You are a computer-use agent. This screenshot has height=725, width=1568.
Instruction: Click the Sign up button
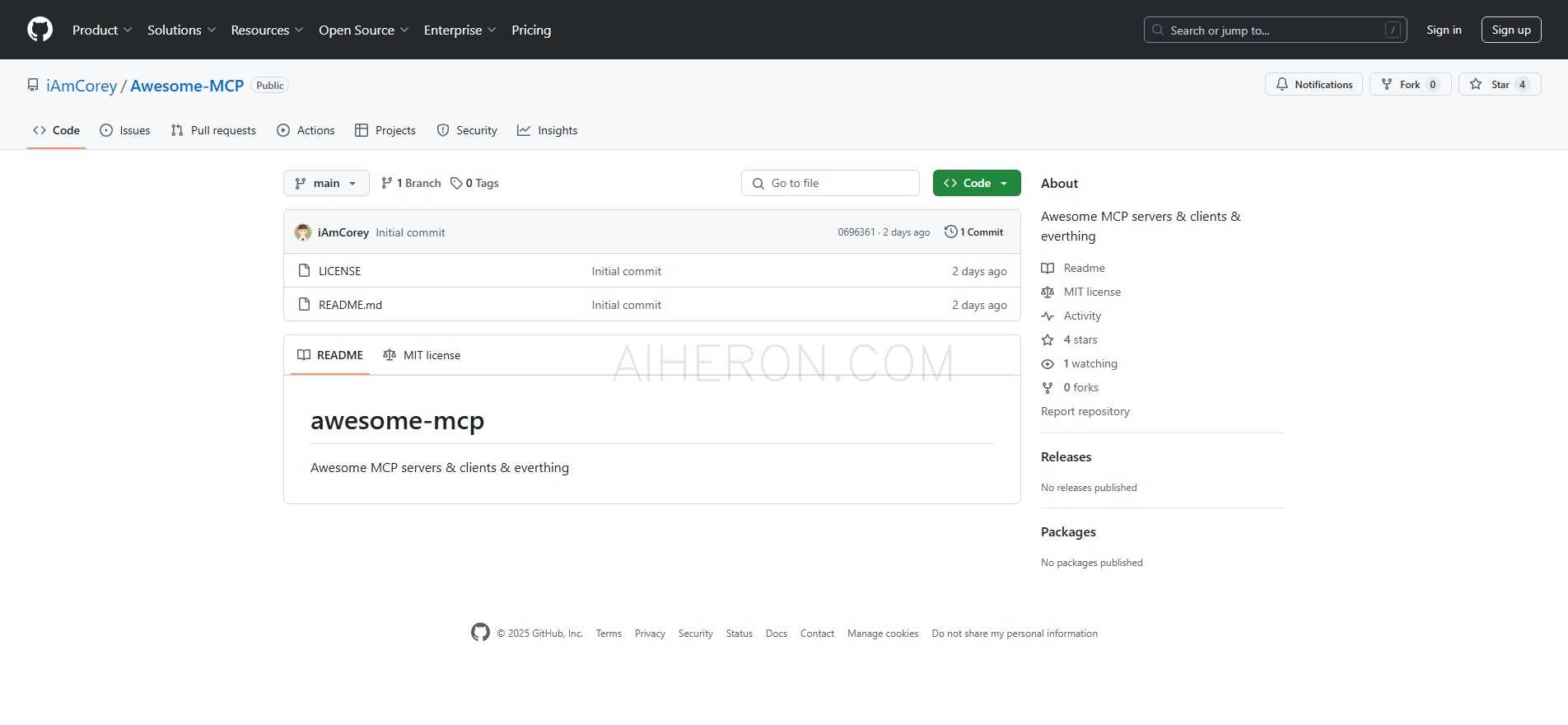(x=1511, y=30)
